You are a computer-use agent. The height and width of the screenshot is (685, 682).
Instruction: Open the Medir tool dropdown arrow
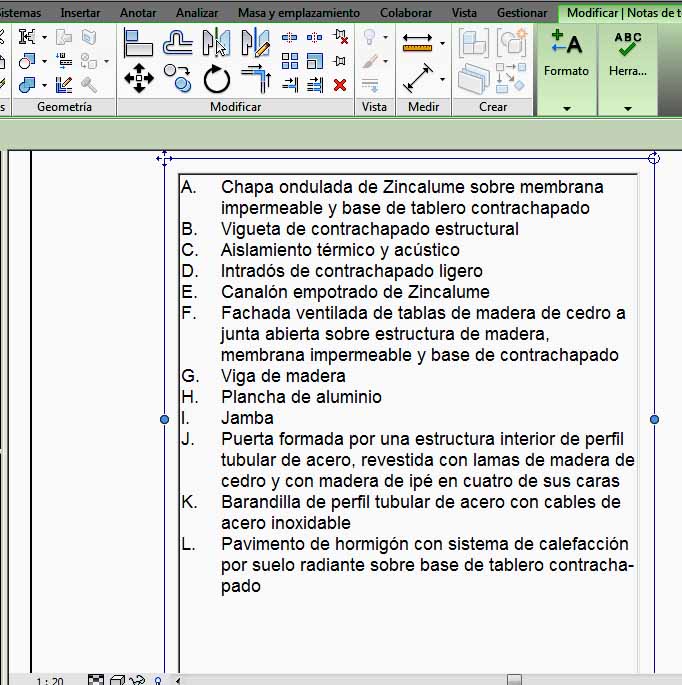click(442, 43)
